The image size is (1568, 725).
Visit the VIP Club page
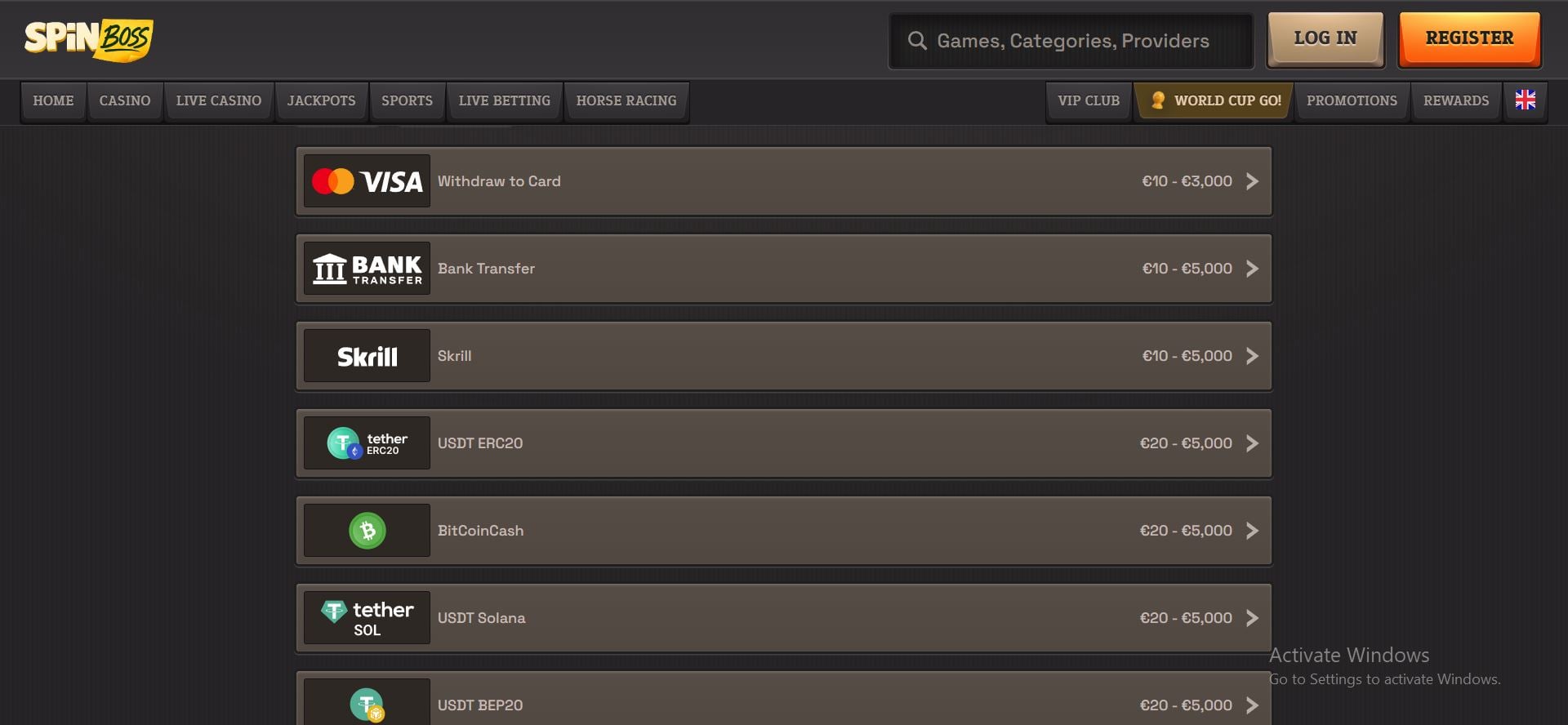coord(1089,101)
